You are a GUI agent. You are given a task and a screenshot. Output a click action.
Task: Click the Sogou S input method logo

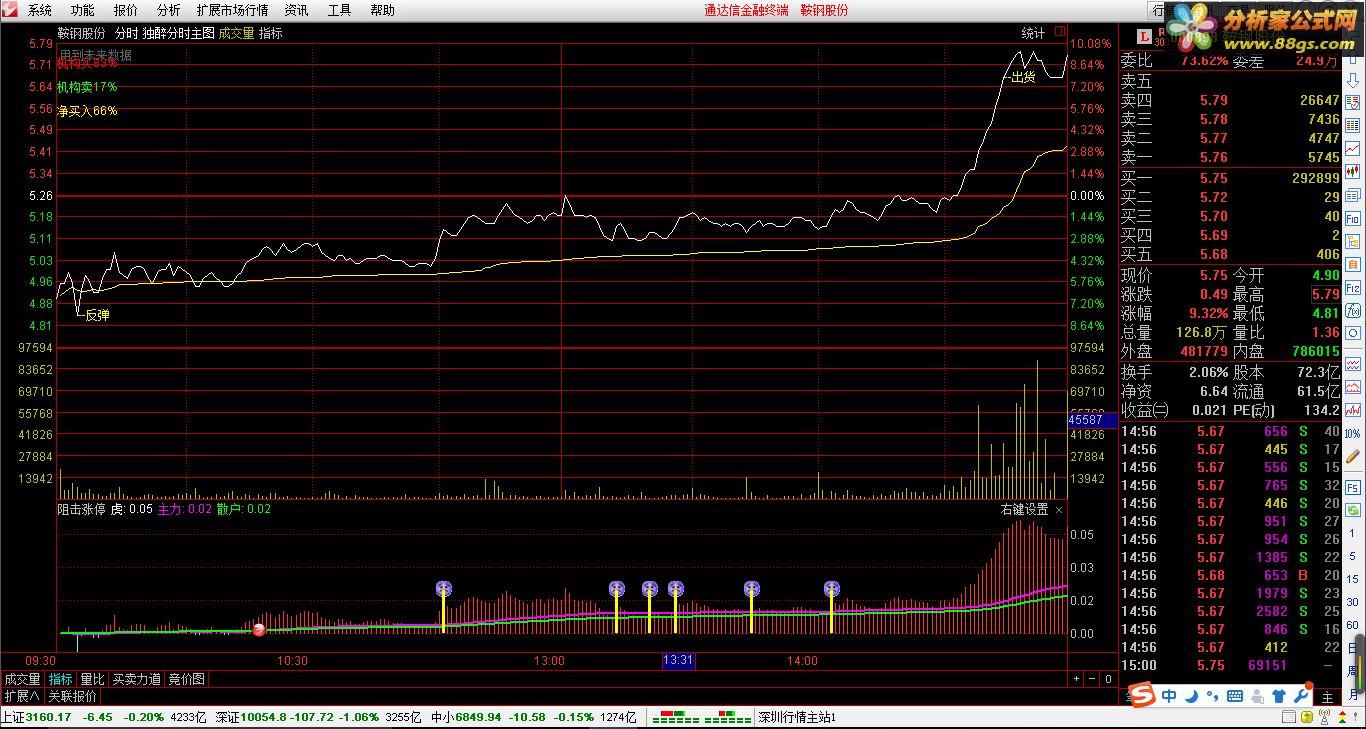(1144, 695)
